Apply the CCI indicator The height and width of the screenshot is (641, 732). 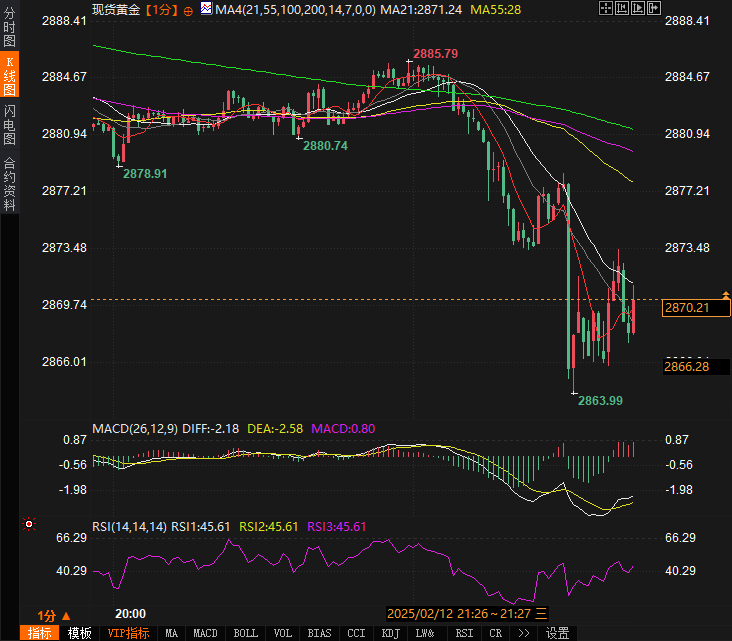click(x=356, y=633)
